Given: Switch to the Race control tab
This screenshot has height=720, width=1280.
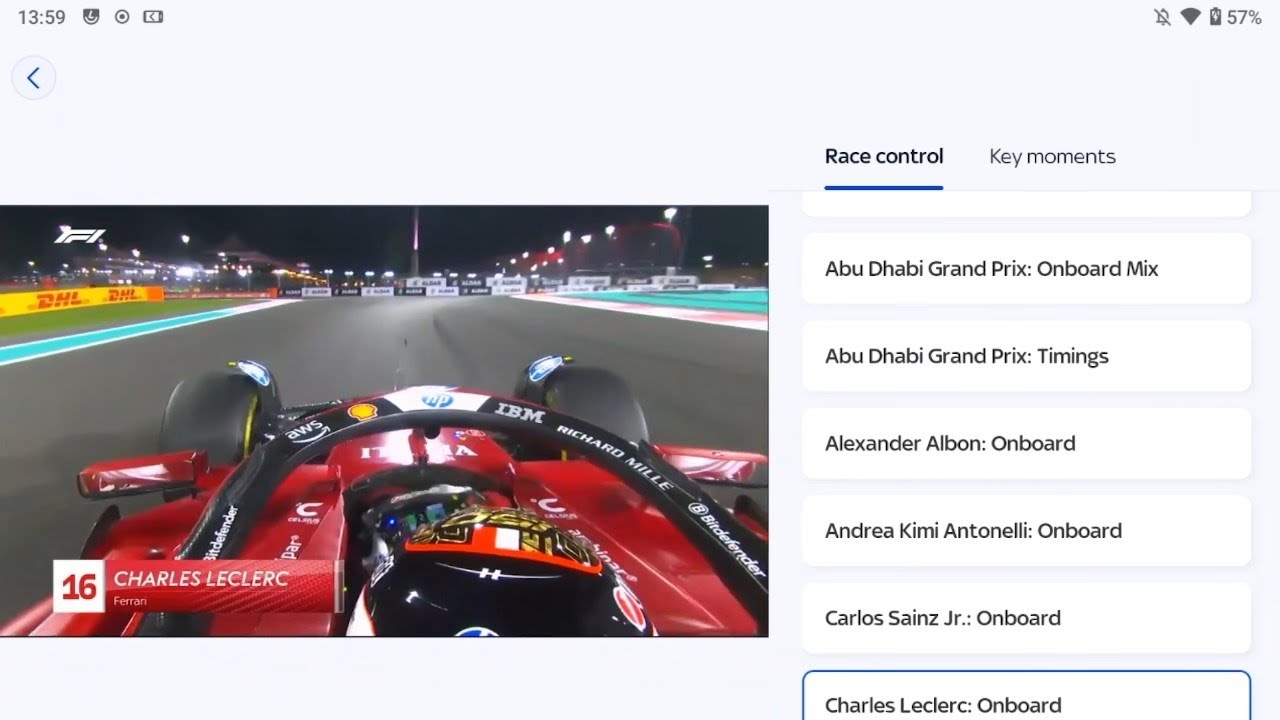Looking at the screenshot, I should [884, 157].
